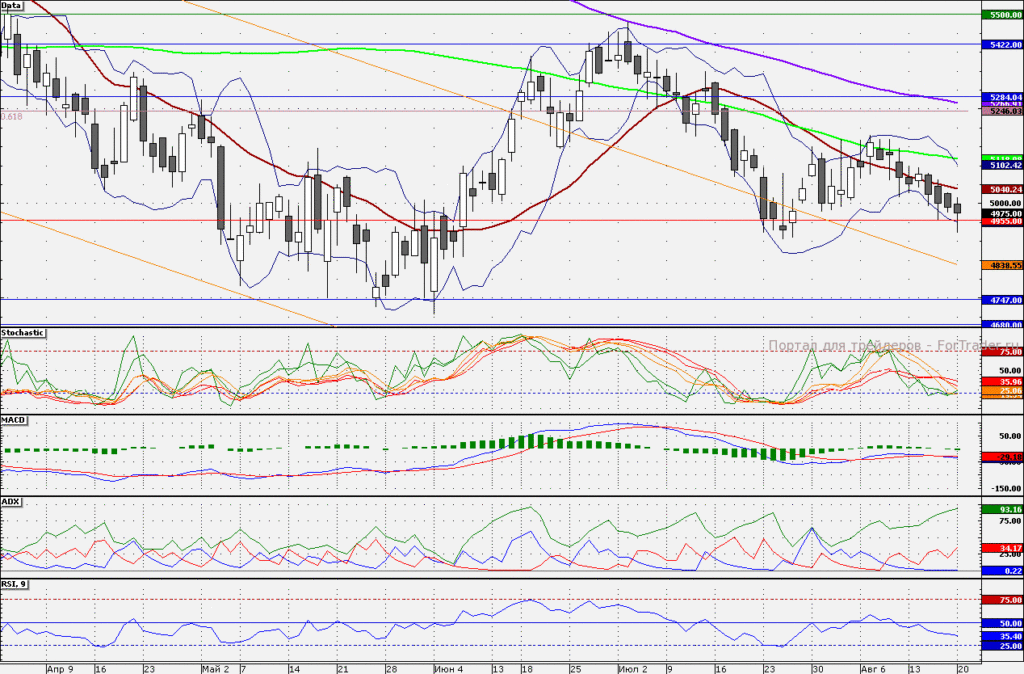This screenshot has height=674, width=1024.
Task: Select the red 4955.00 price level tag
Action: point(1002,221)
